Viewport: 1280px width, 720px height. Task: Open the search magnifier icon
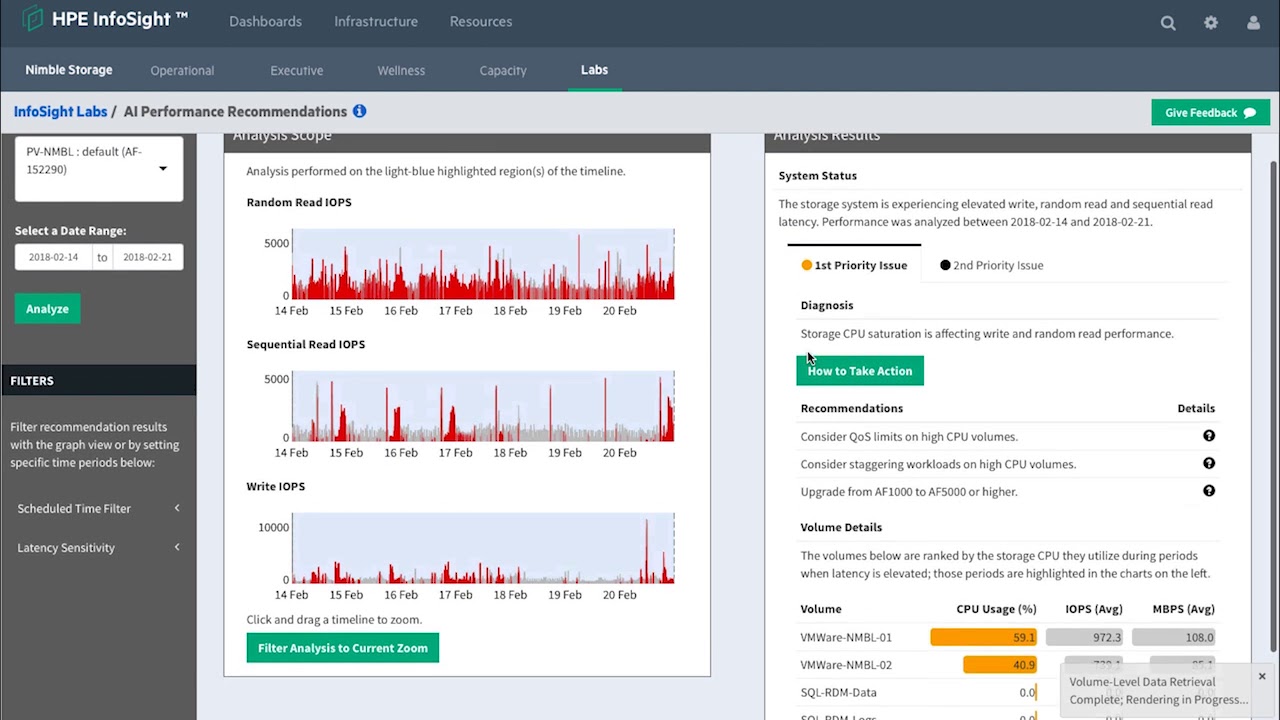pyautogui.click(x=1168, y=22)
